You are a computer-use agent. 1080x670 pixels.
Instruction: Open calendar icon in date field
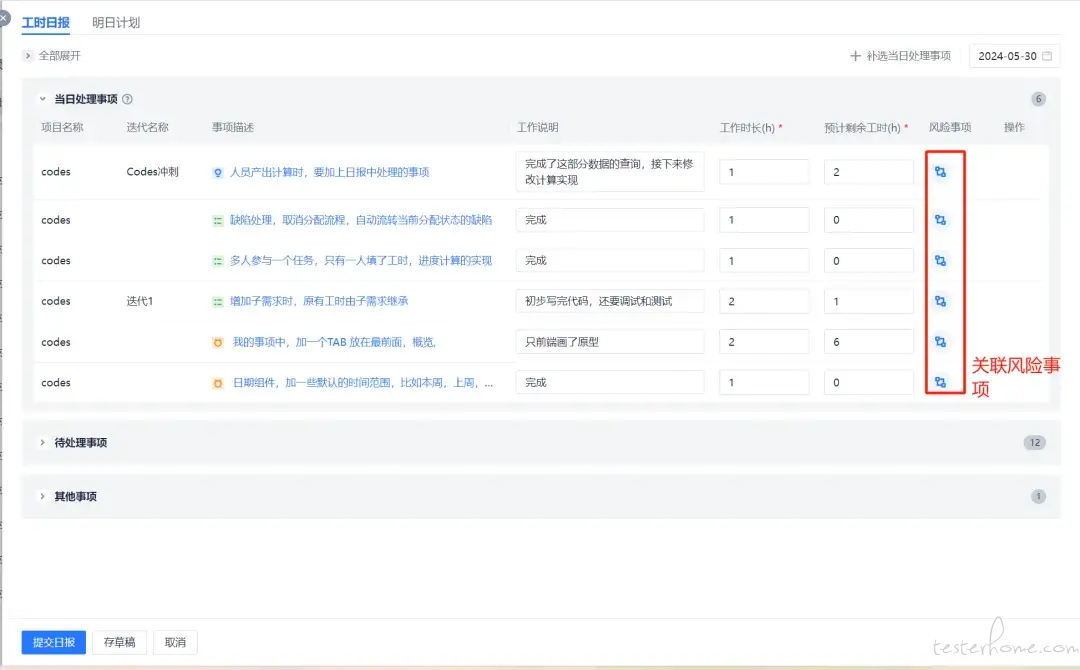[x=1047, y=56]
